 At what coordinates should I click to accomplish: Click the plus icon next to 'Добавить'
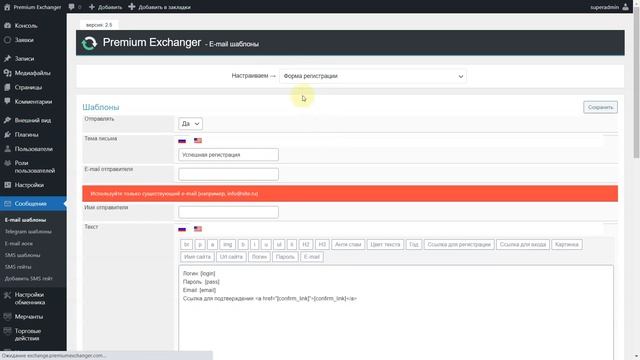click(x=92, y=7)
